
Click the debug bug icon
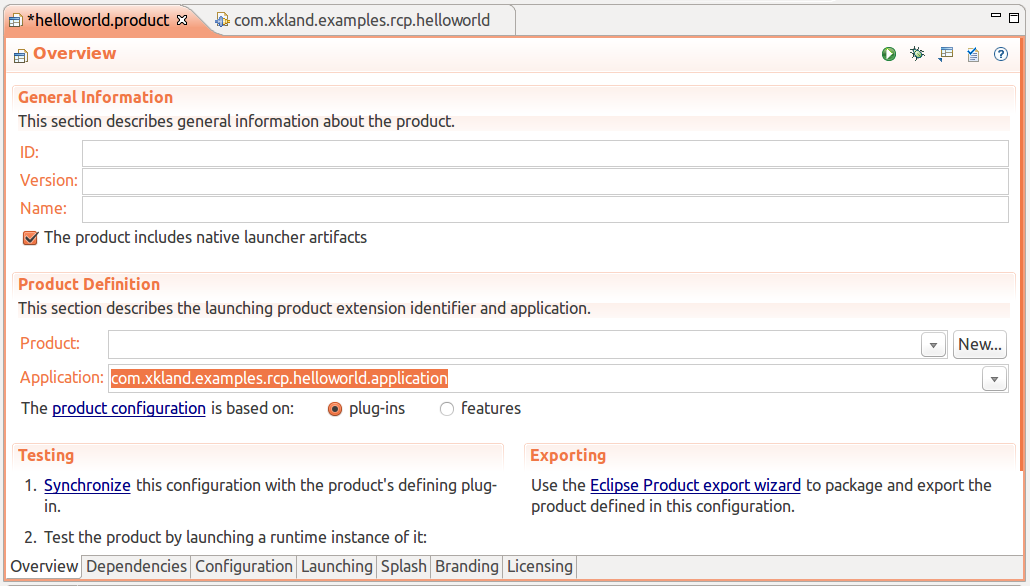917,55
